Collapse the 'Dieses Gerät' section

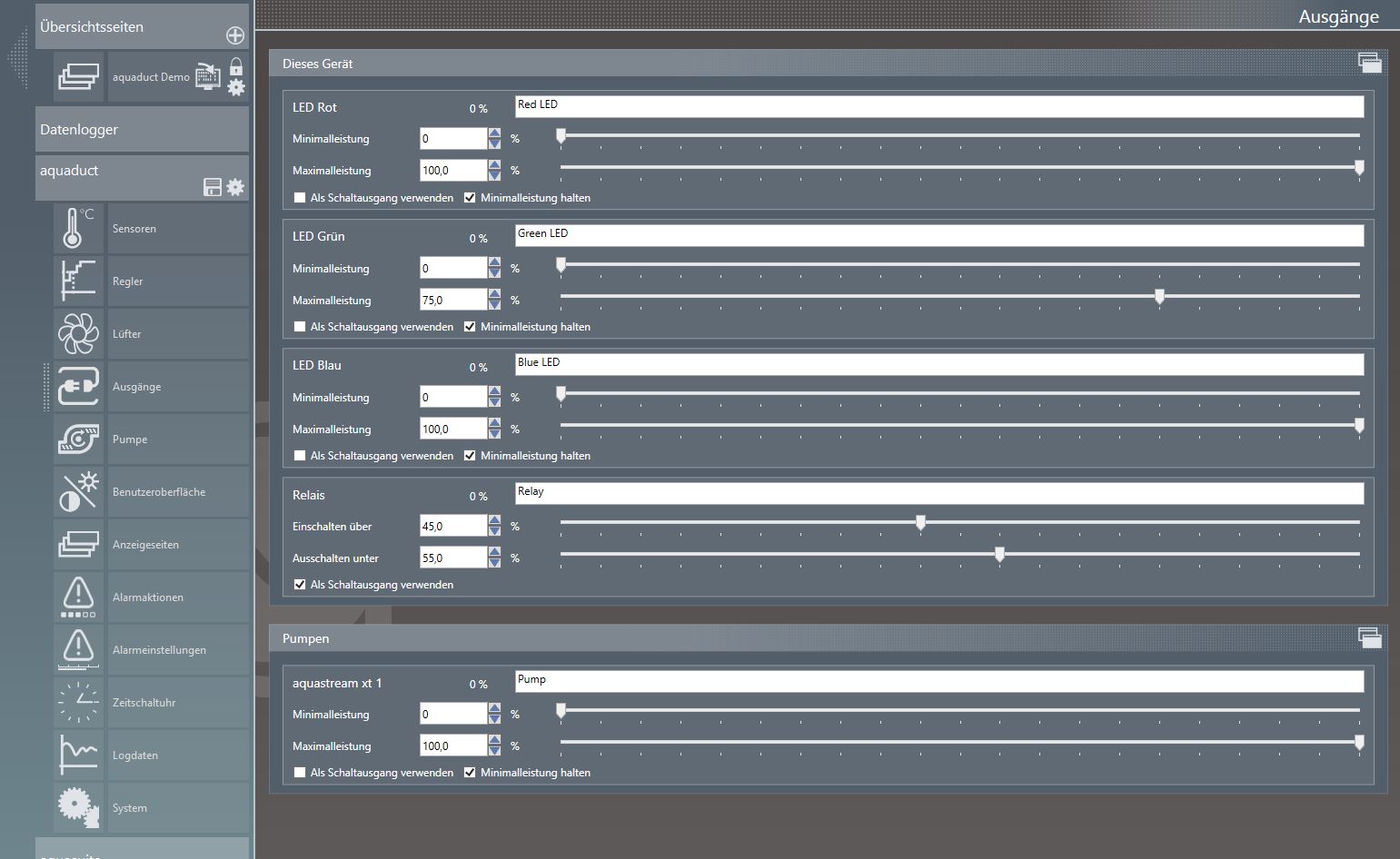point(1369,63)
